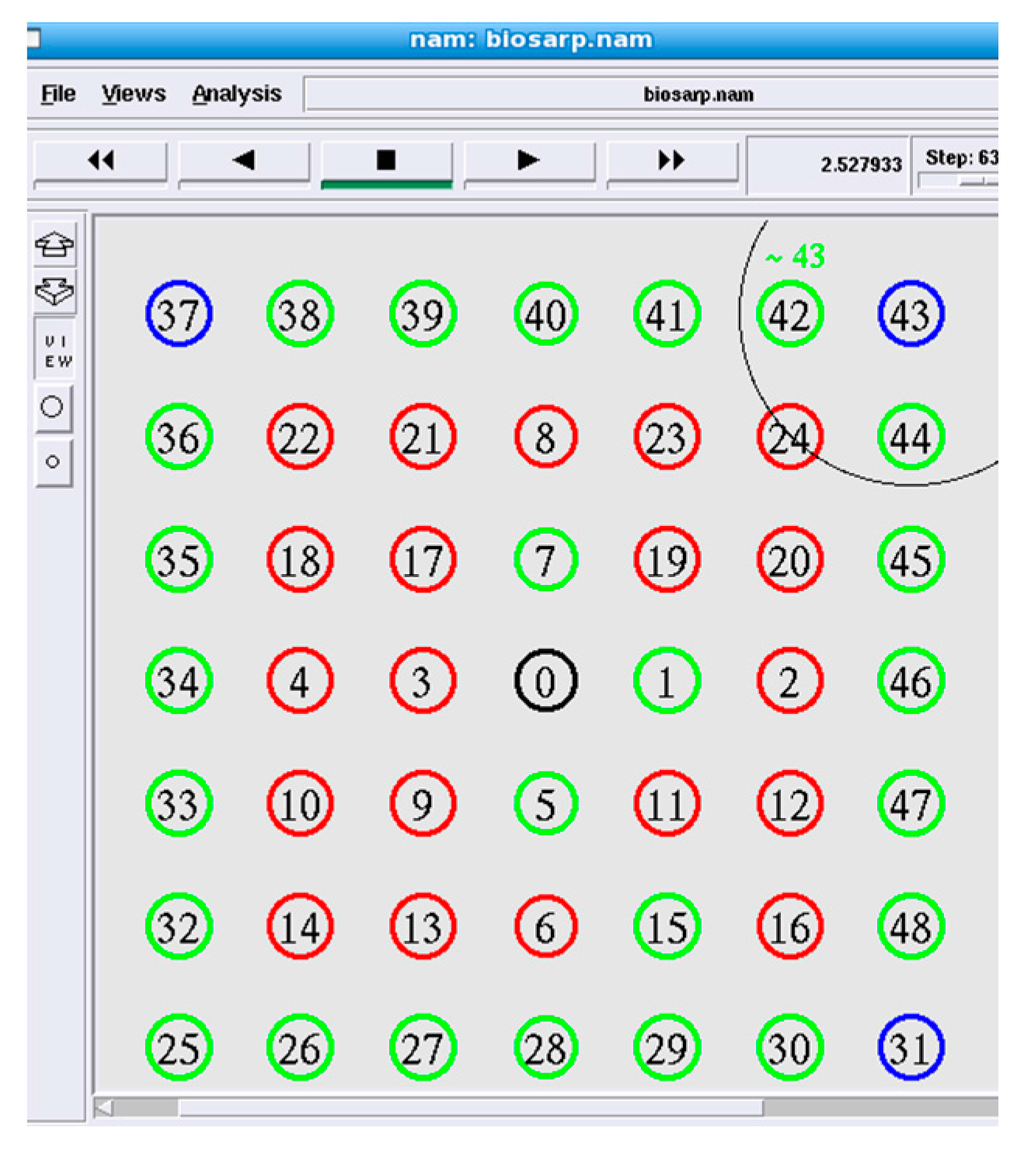Select red node 24
Image resolution: width=1024 pixels, height=1152 pixels.
[x=790, y=437]
